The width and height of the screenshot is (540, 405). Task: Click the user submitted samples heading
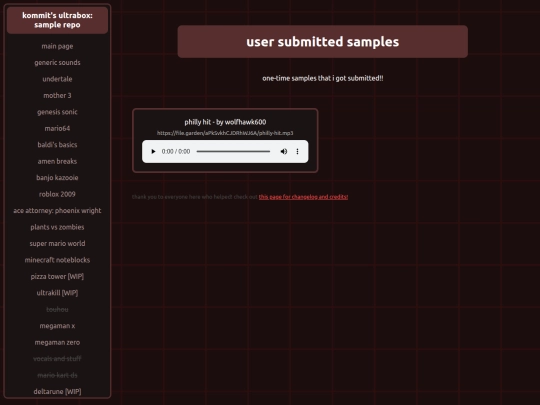point(323,42)
